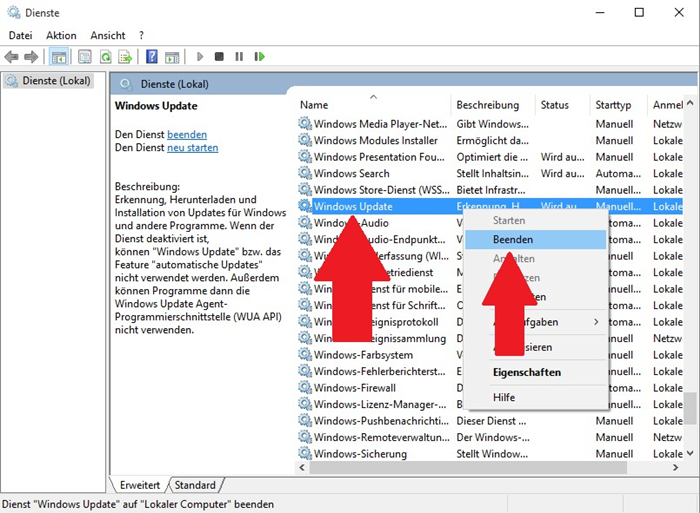Open the Ansicht menu
Image resolution: width=700 pixels, height=513 pixels.
point(108,35)
